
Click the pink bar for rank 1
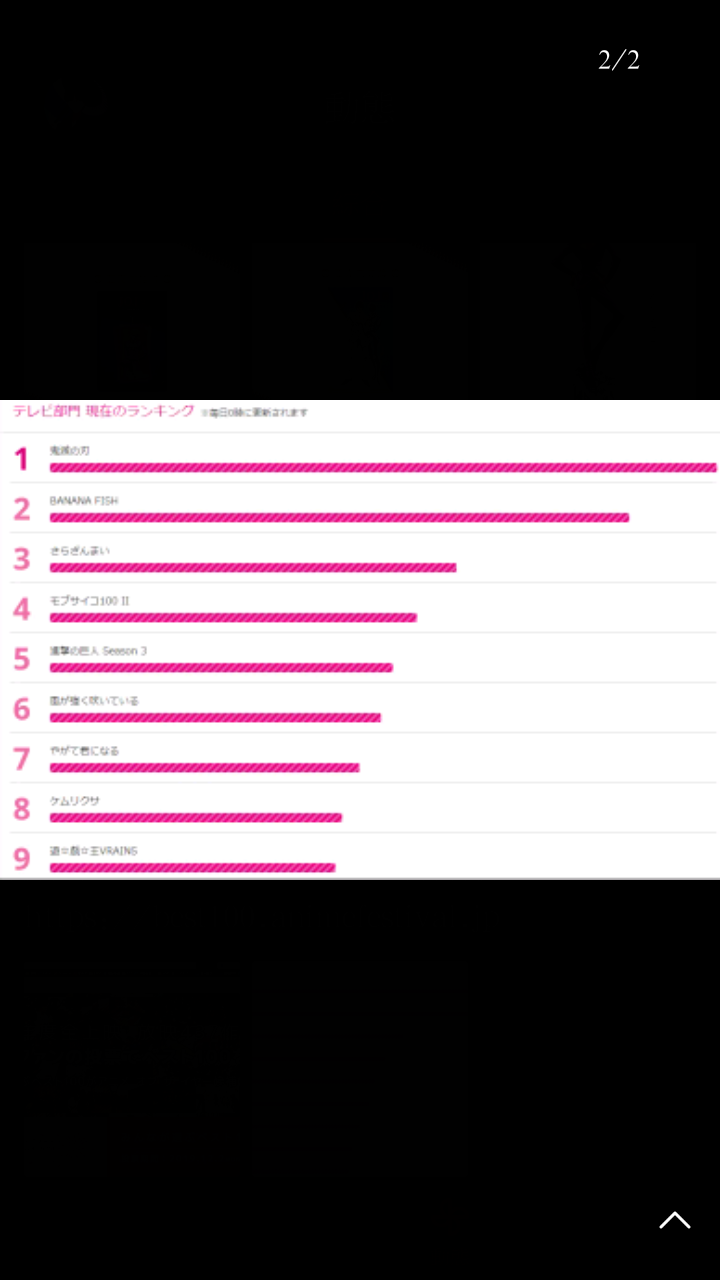pos(383,468)
